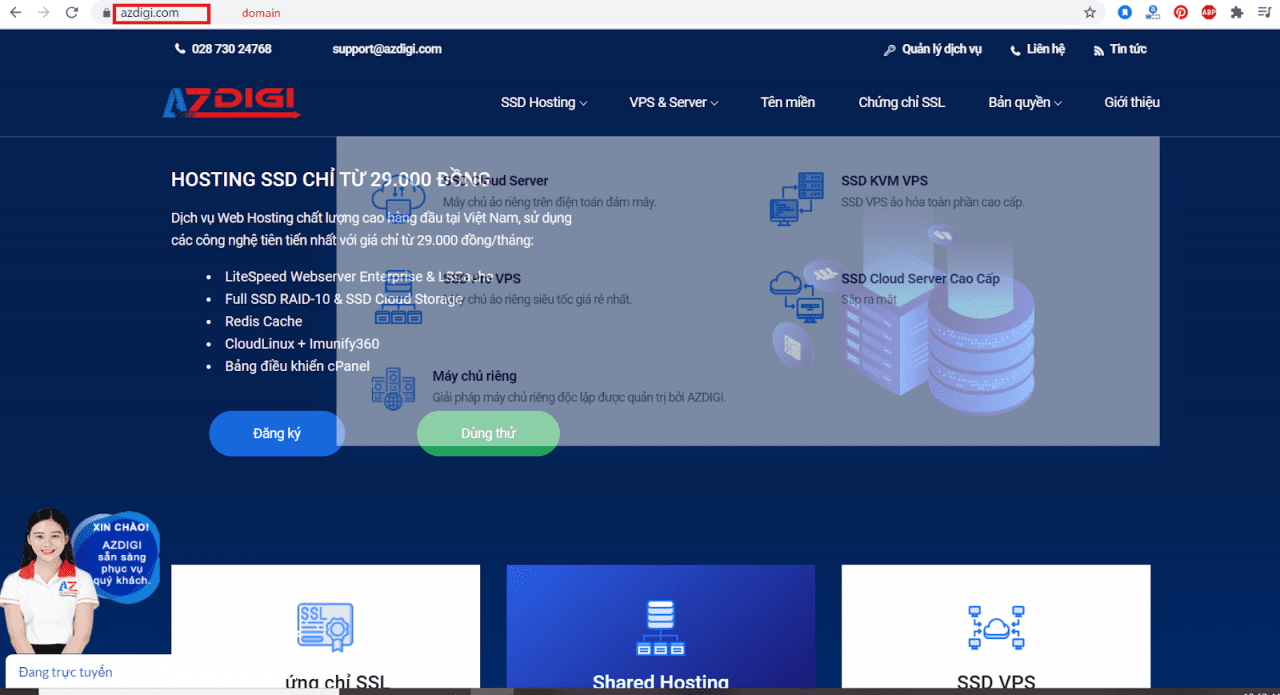Click the SSL certificate card icon
This screenshot has width=1280, height=695.
point(325,627)
